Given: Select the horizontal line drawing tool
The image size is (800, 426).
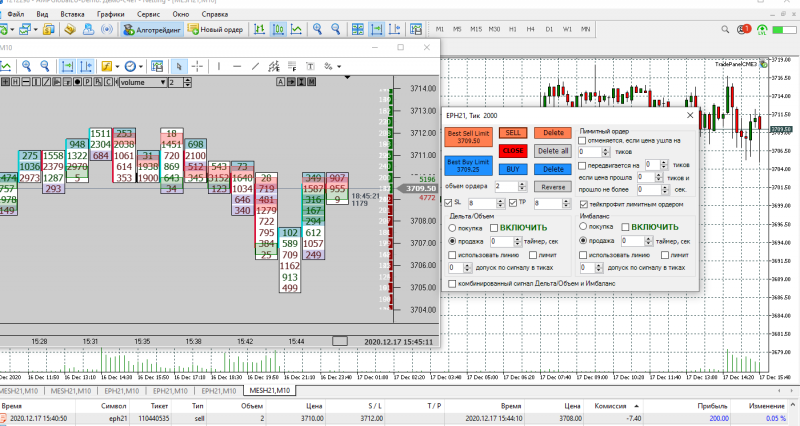Looking at the screenshot, I should tap(237, 66).
